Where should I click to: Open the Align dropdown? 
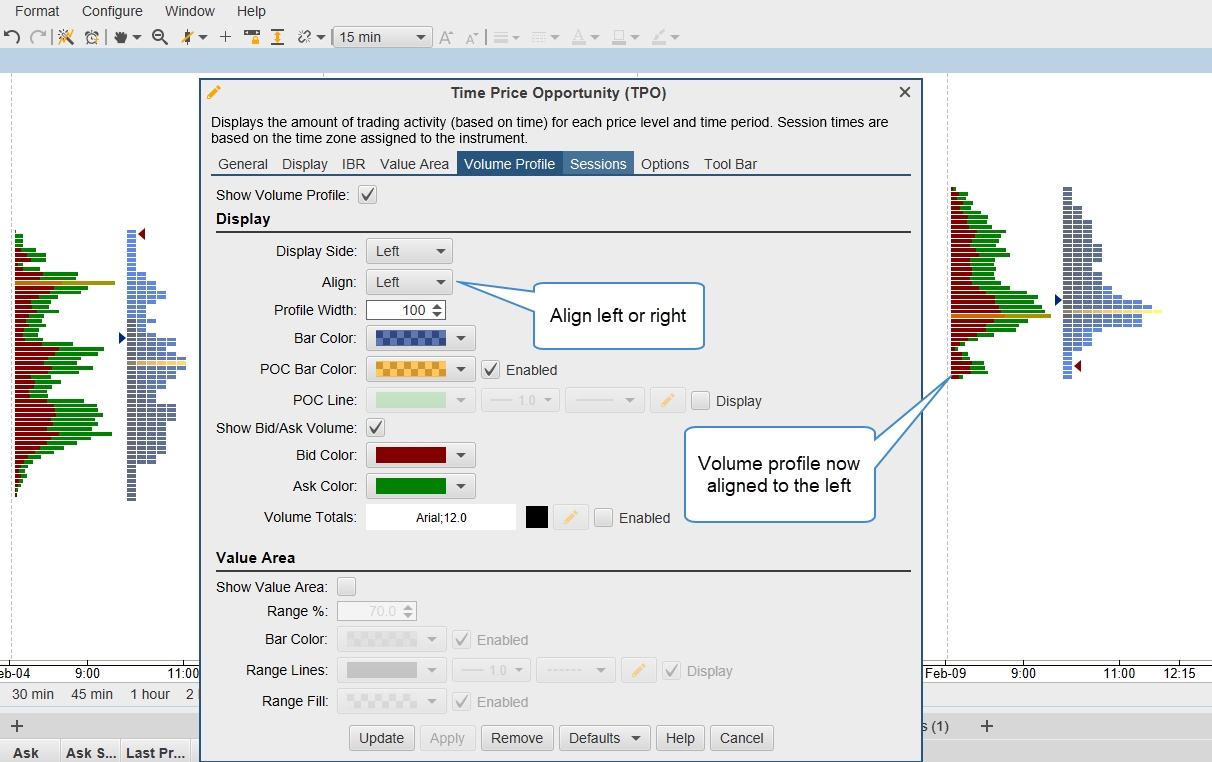click(x=409, y=282)
